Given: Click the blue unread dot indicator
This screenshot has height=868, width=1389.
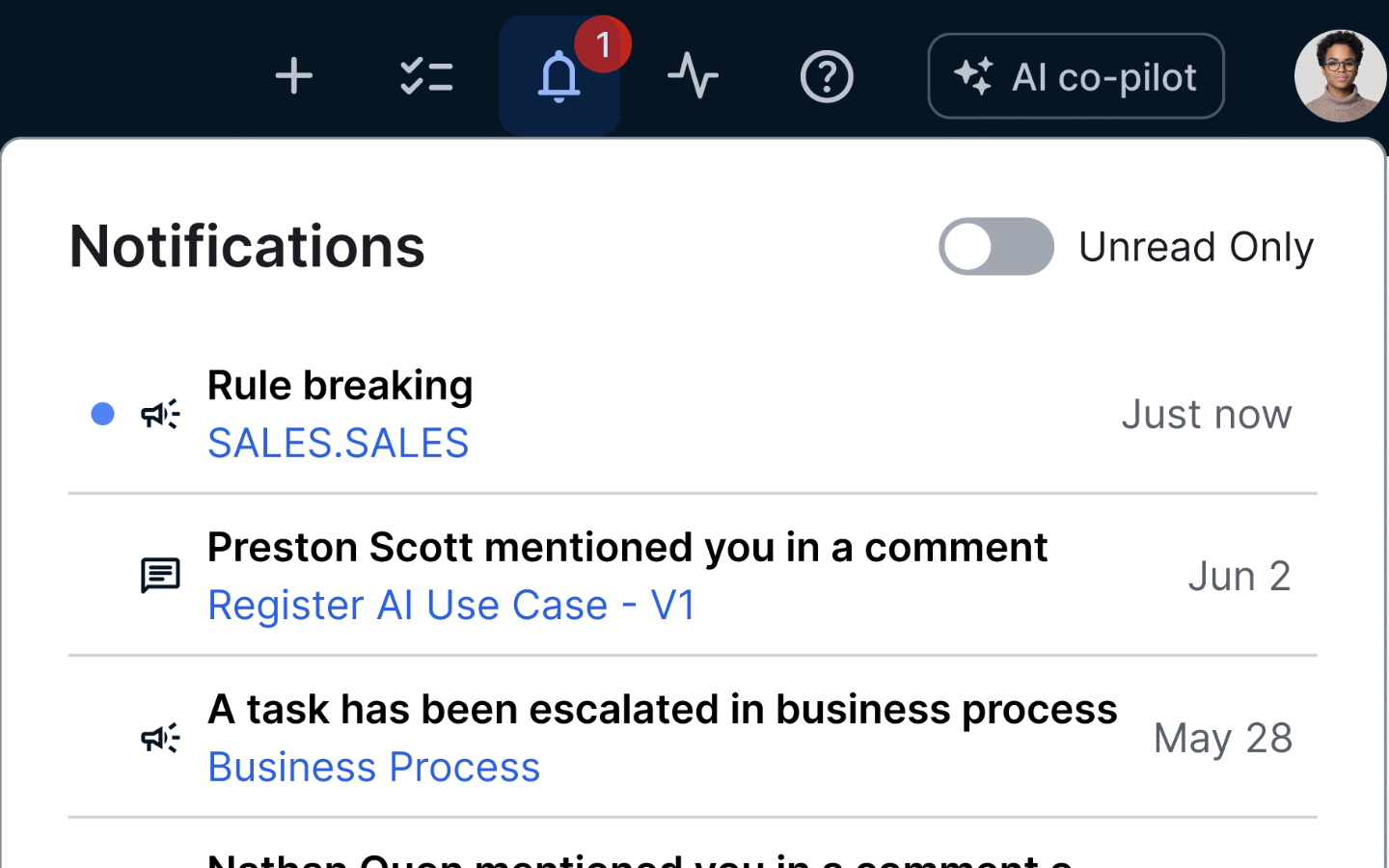Looking at the screenshot, I should tap(102, 414).
